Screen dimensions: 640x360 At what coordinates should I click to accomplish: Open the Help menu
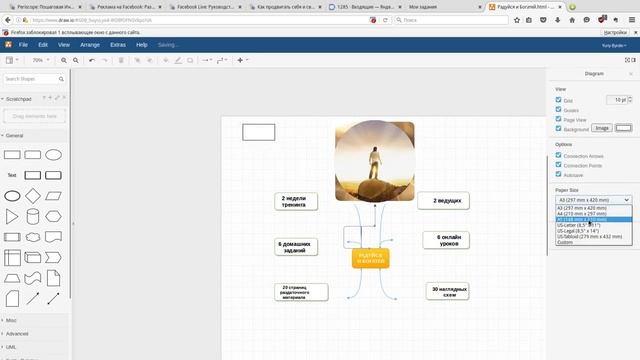[142, 45]
